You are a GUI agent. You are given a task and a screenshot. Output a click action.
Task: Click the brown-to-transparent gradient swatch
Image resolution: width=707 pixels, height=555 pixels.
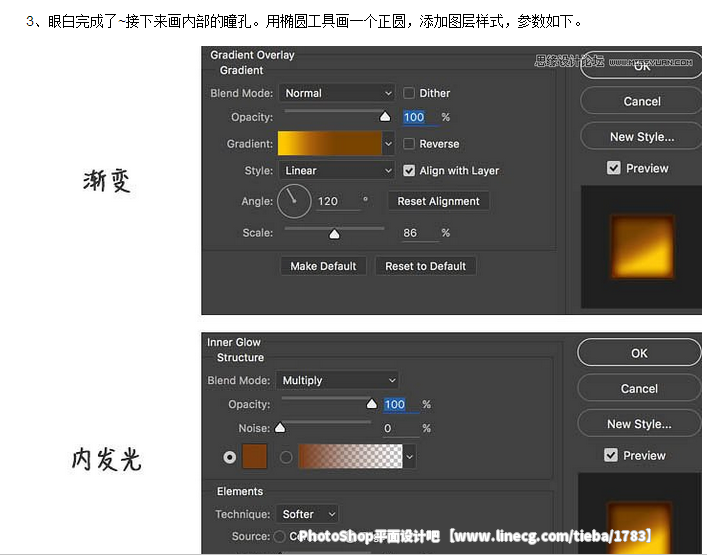tap(350, 456)
